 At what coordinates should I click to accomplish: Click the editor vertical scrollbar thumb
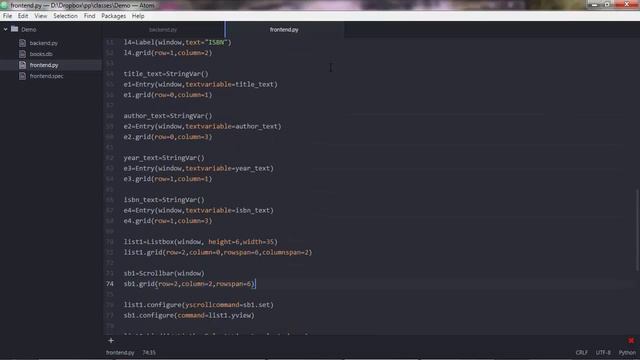[x=638, y=230]
